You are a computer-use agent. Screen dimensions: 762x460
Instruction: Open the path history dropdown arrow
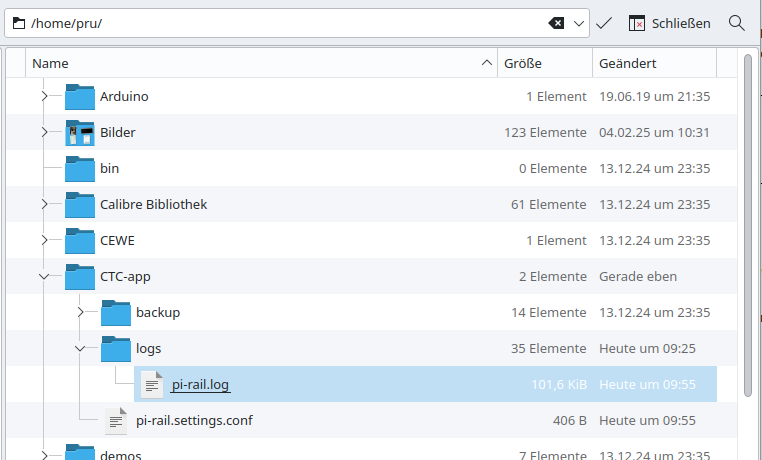pos(579,23)
